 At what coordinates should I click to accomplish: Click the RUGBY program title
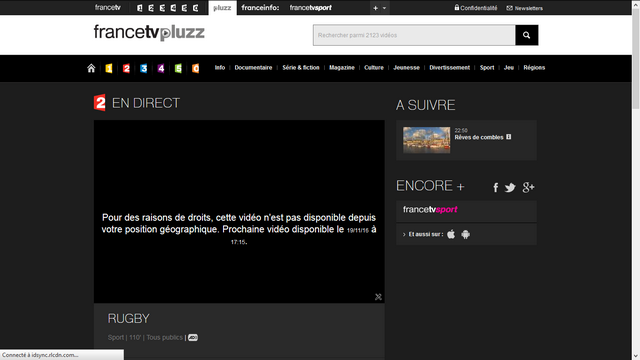pyautogui.click(x=129, y=318)
